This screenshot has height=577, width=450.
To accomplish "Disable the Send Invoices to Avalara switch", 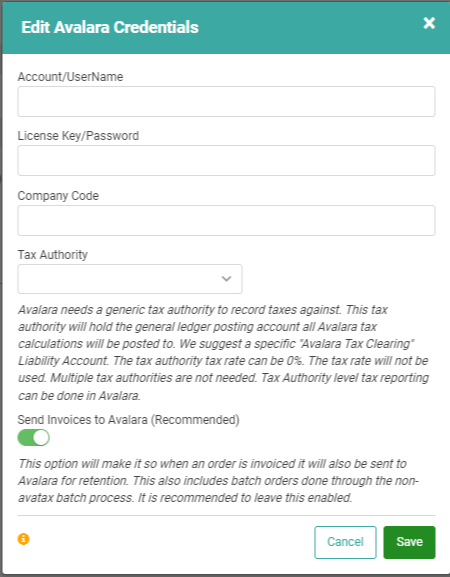I will pyautogui.click(x=33, y=438).
